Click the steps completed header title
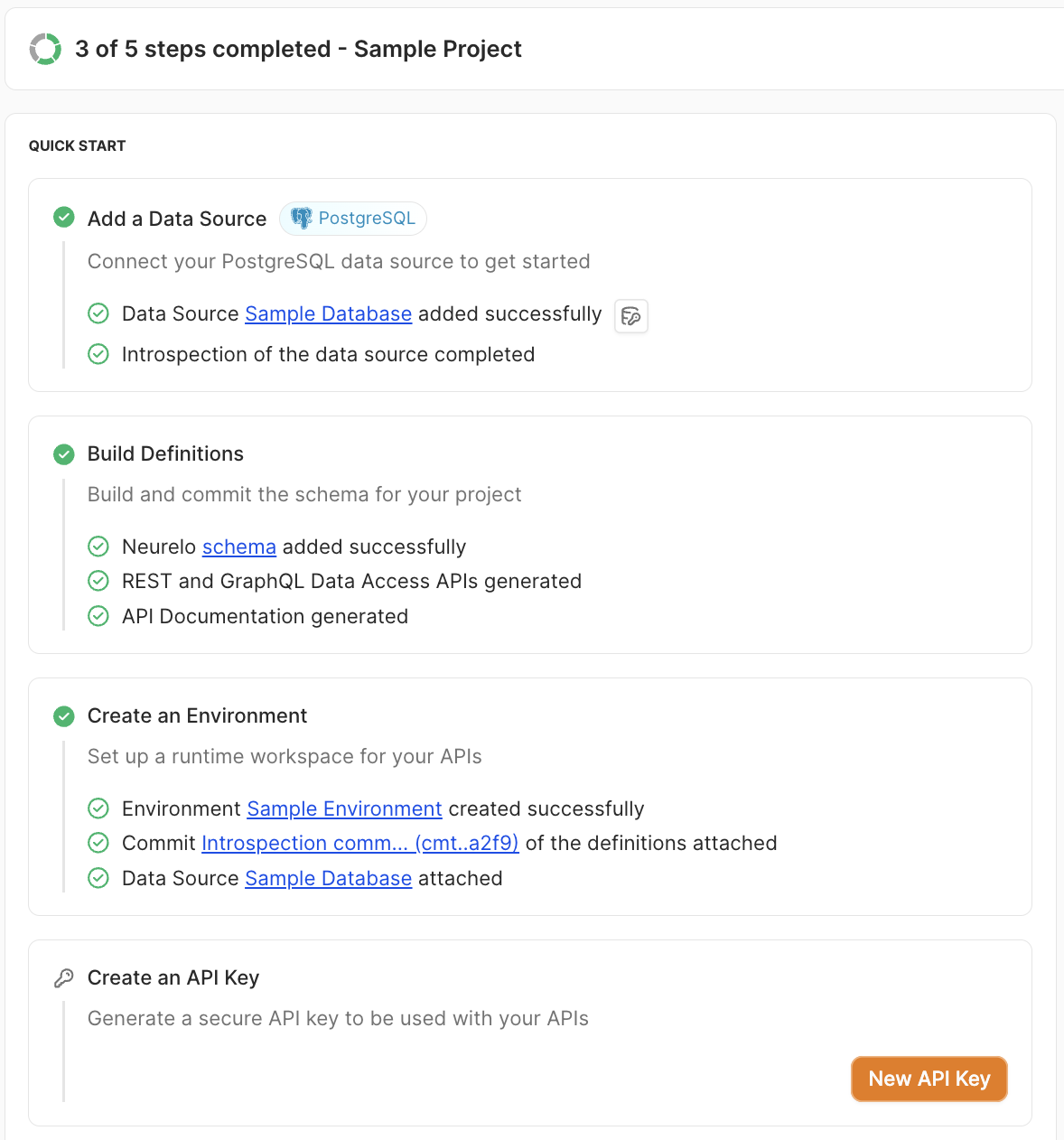 [298, 49]
